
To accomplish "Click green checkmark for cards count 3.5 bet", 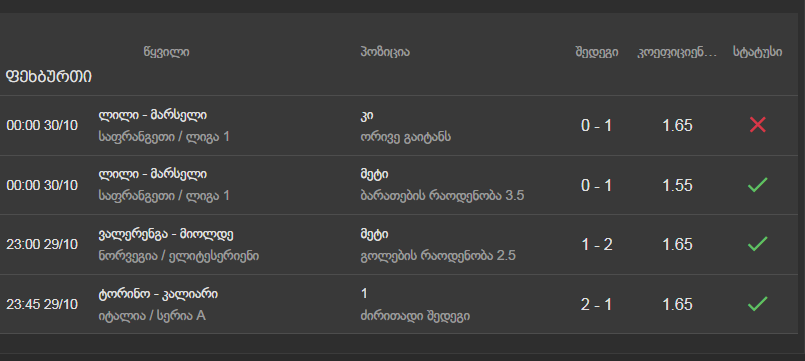I will click(x=757, y=184).
